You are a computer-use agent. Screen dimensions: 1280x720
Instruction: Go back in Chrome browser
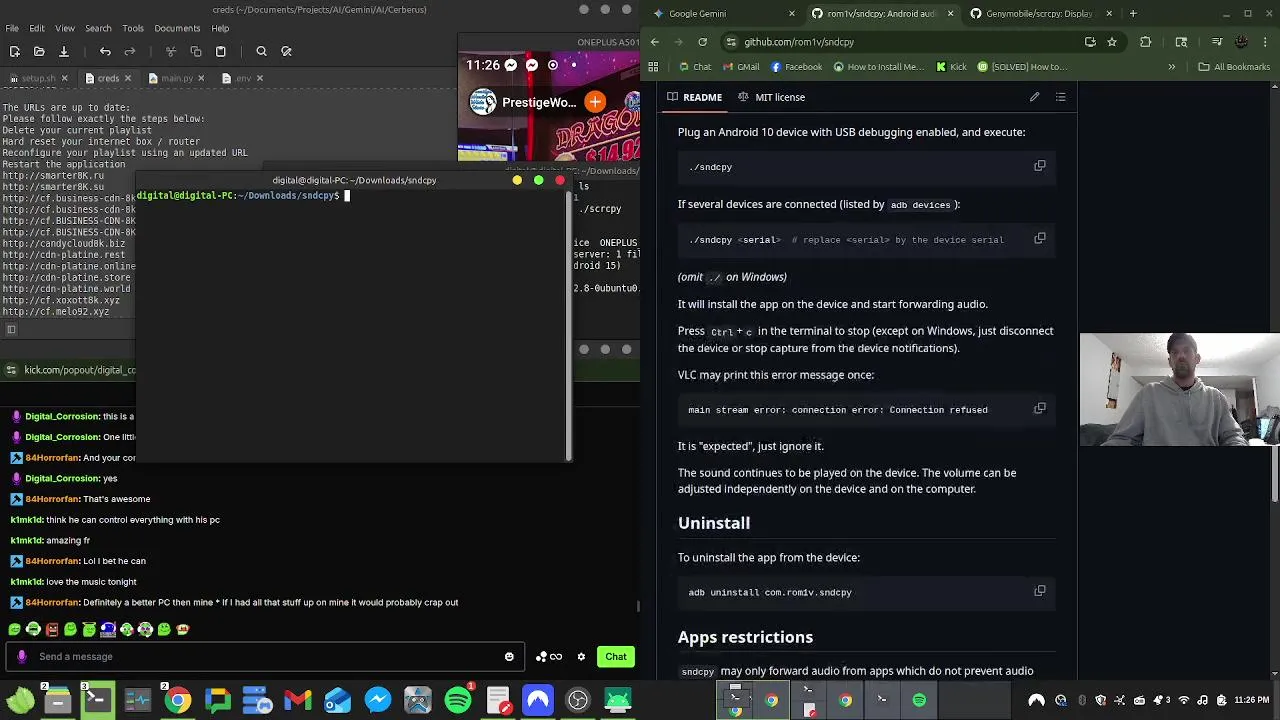(655, 42)
